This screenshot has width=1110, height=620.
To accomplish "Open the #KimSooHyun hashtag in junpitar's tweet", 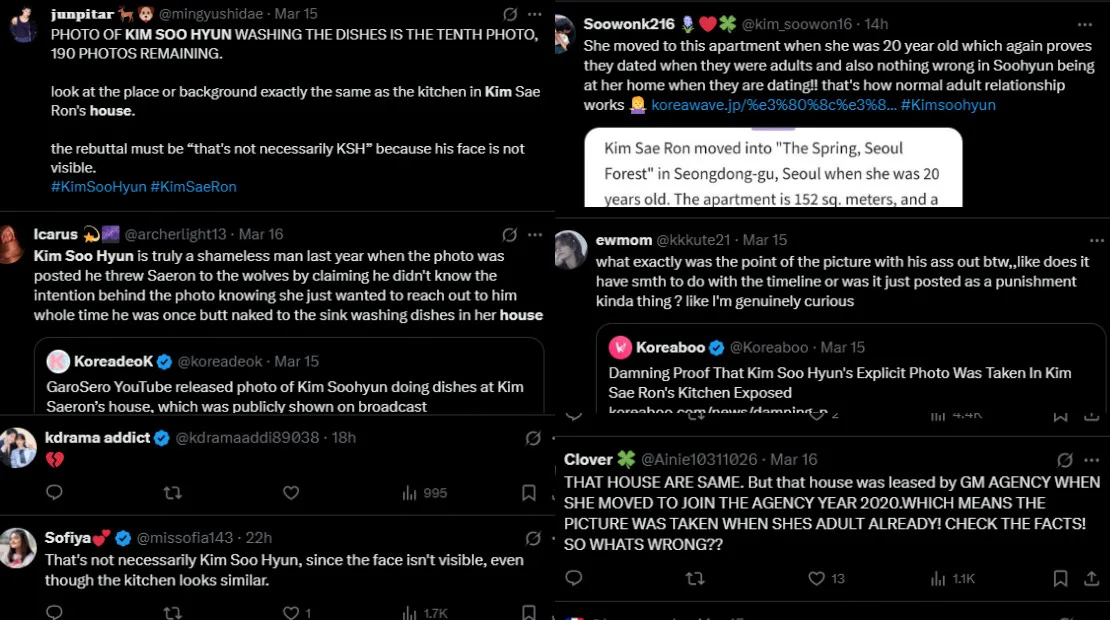I will point(98,187).
